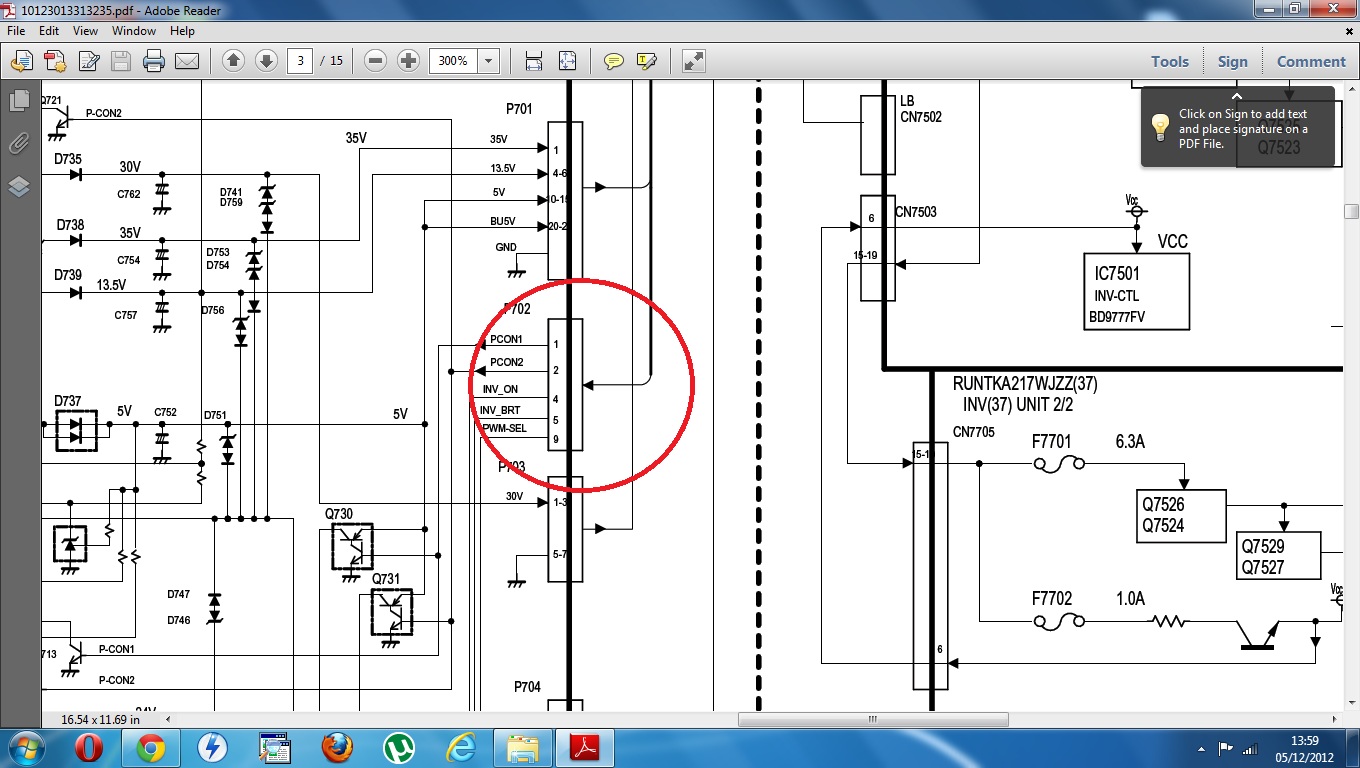Image resolution: width=1360 pixels, height=768 pixels.
Task: Click the Adobe Reader taskbar button
Action: click(584, 748)
